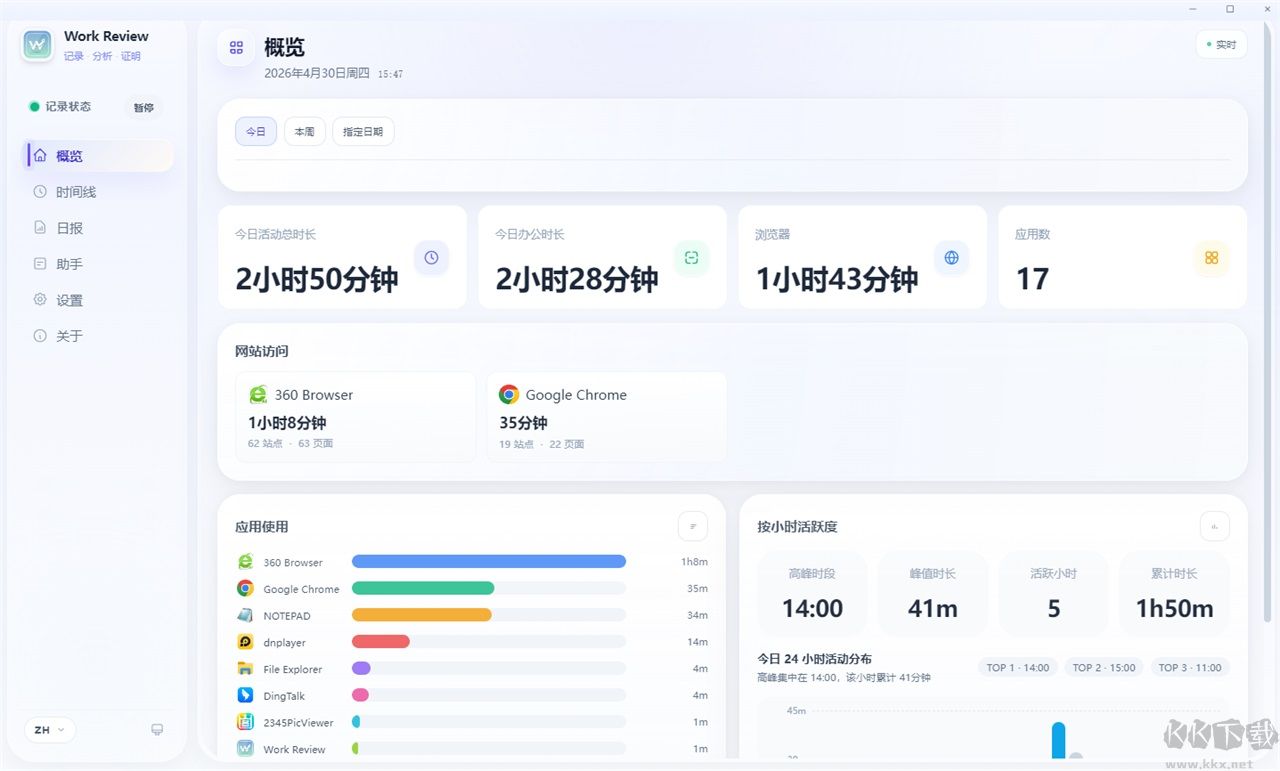Image resolution: width=1280 pixels, height=771 pixels.
Task: Click the green 记录状态 indicator dot
Action: [34, 107]
